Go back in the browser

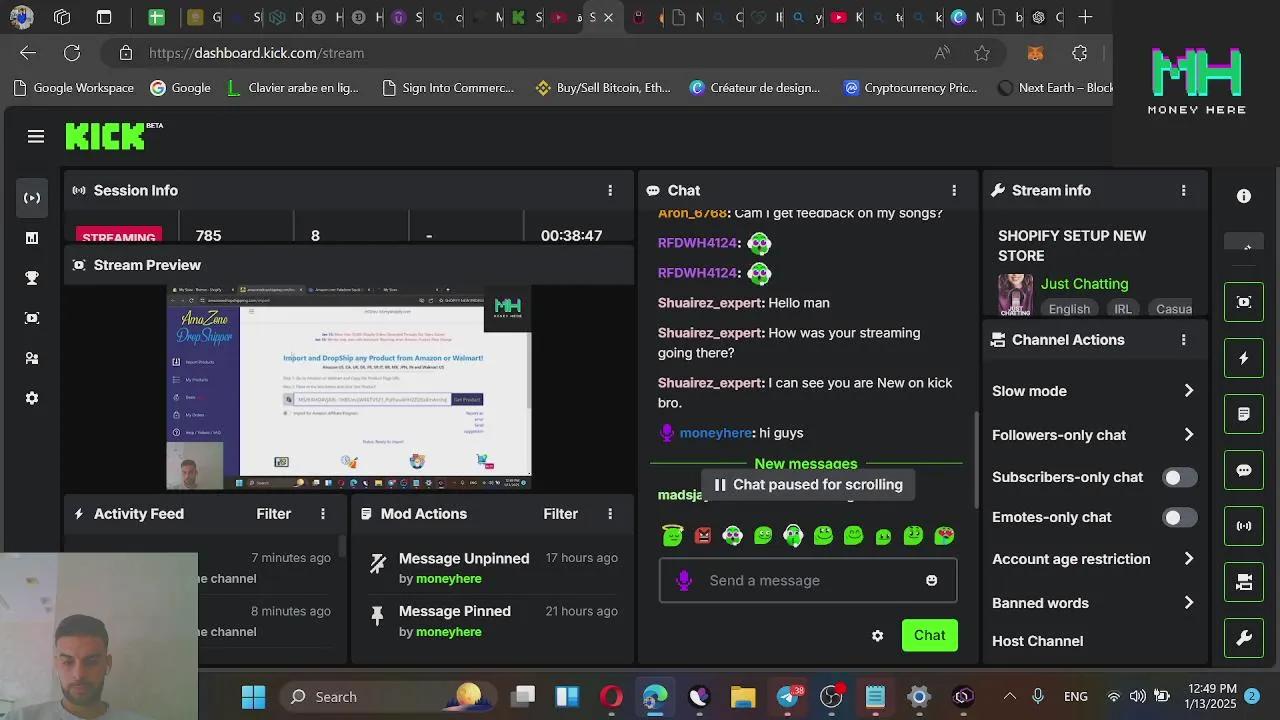click(x=28, y=53)
